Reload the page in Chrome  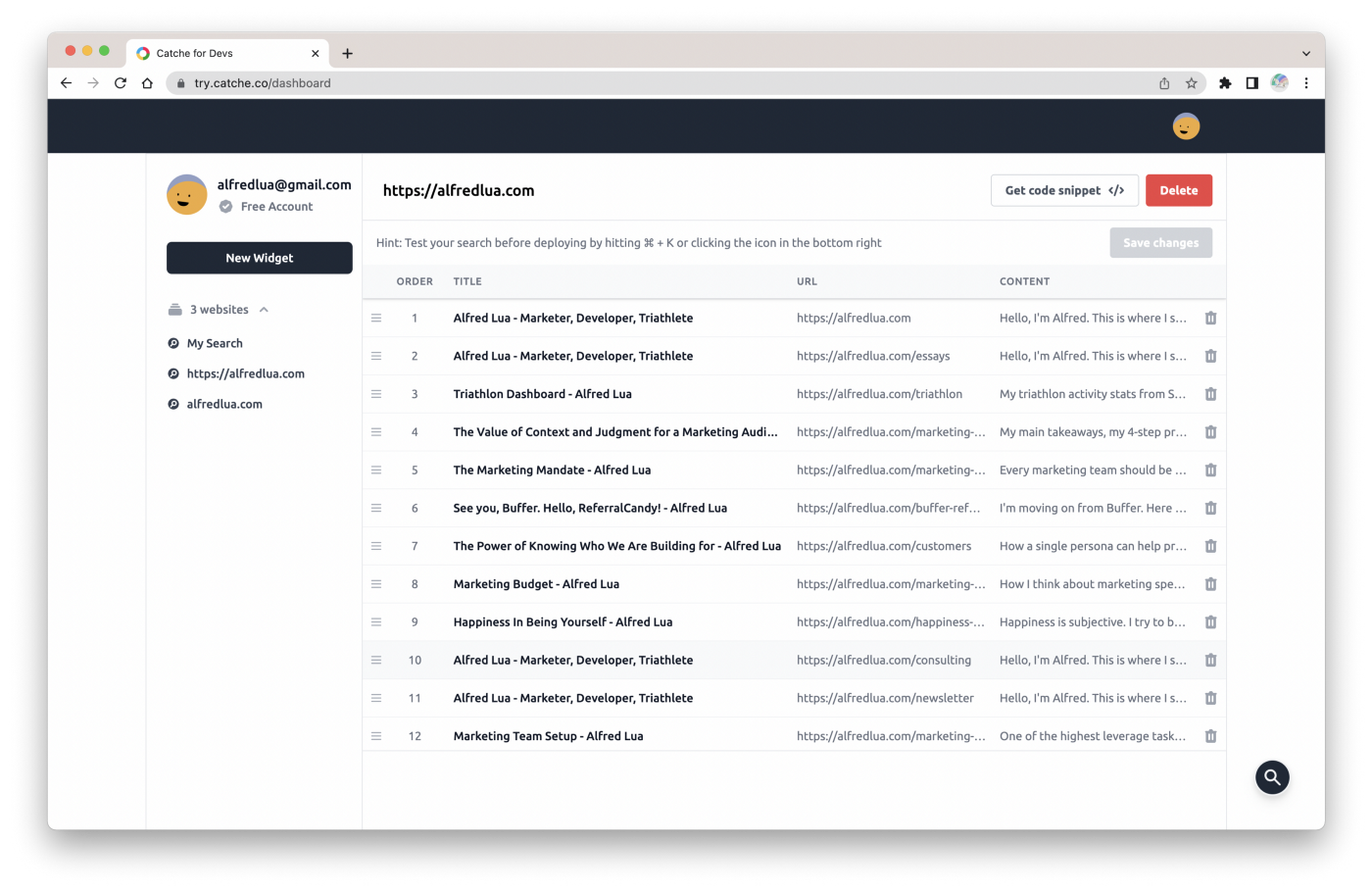(121, 83)
